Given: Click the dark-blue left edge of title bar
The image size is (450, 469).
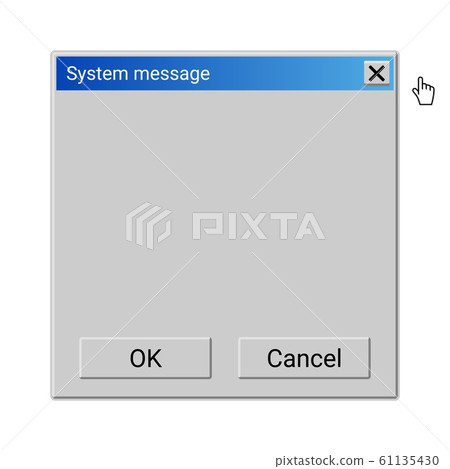Looking at the screenshot, I should point(62,74).
